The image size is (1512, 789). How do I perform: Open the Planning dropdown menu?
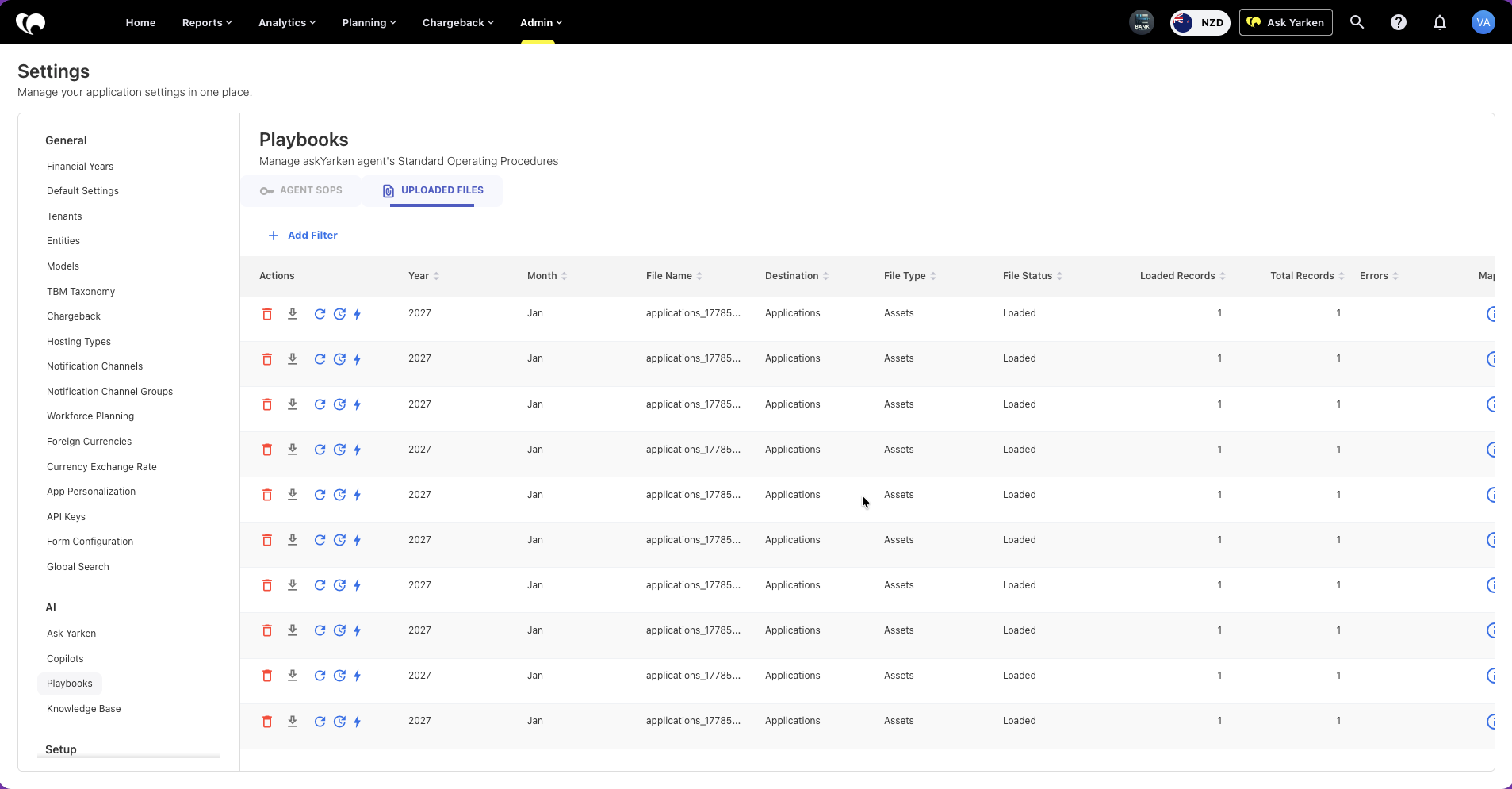tap(369, 22)
